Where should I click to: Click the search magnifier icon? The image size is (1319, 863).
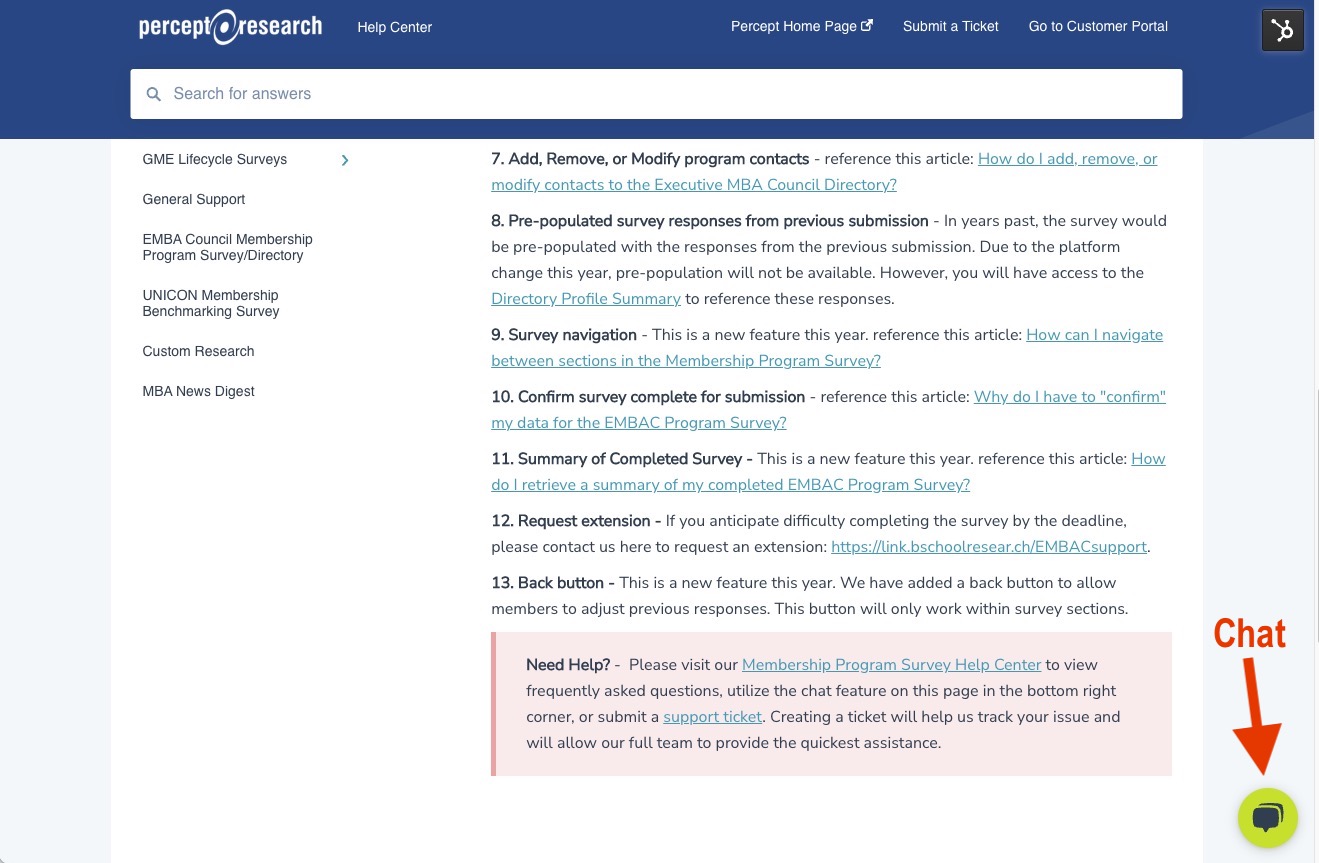click(x=154, y=94)
